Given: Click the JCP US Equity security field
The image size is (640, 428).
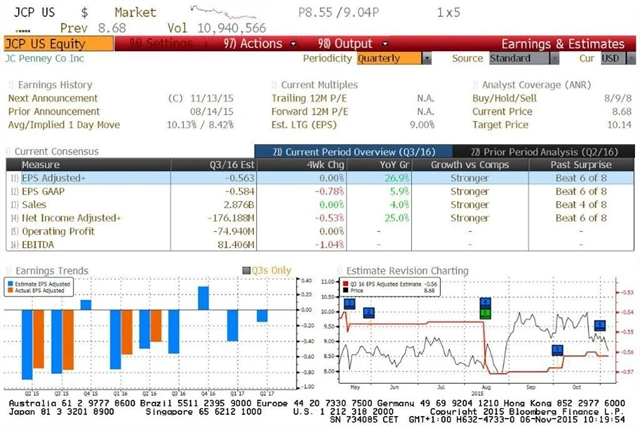Looking at the screenshot, I should pyautogui.click(x=45, y=44).
